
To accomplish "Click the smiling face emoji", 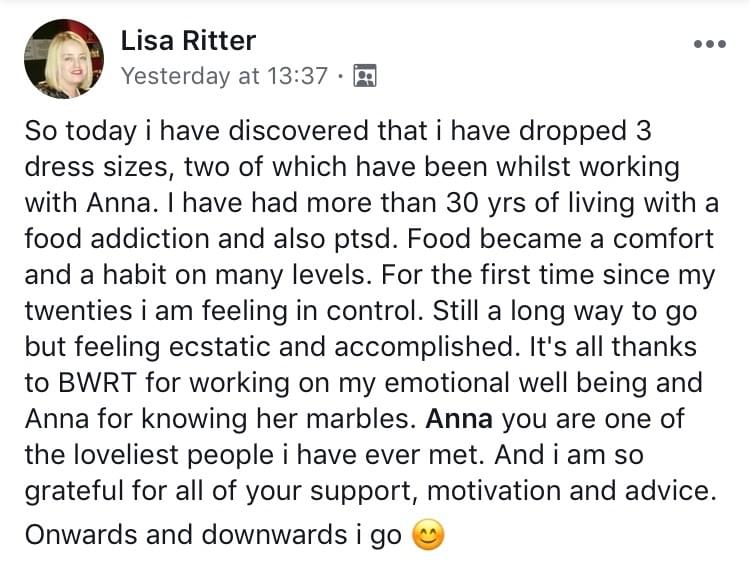I will click(429, 535).
